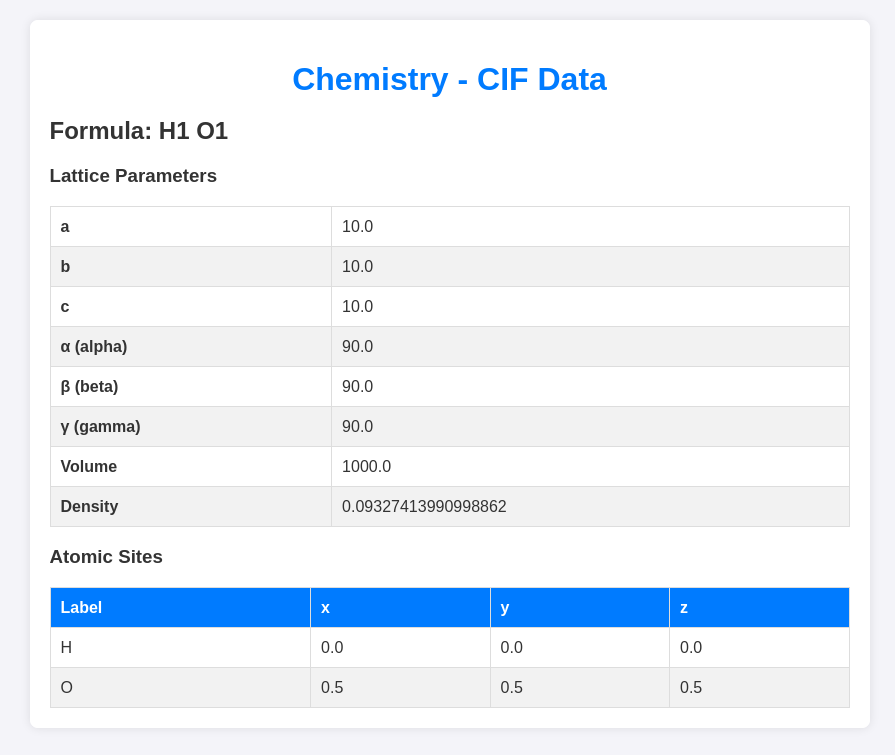Click the 'Density' row label
895x755 pixels.
tap(89, 506)
